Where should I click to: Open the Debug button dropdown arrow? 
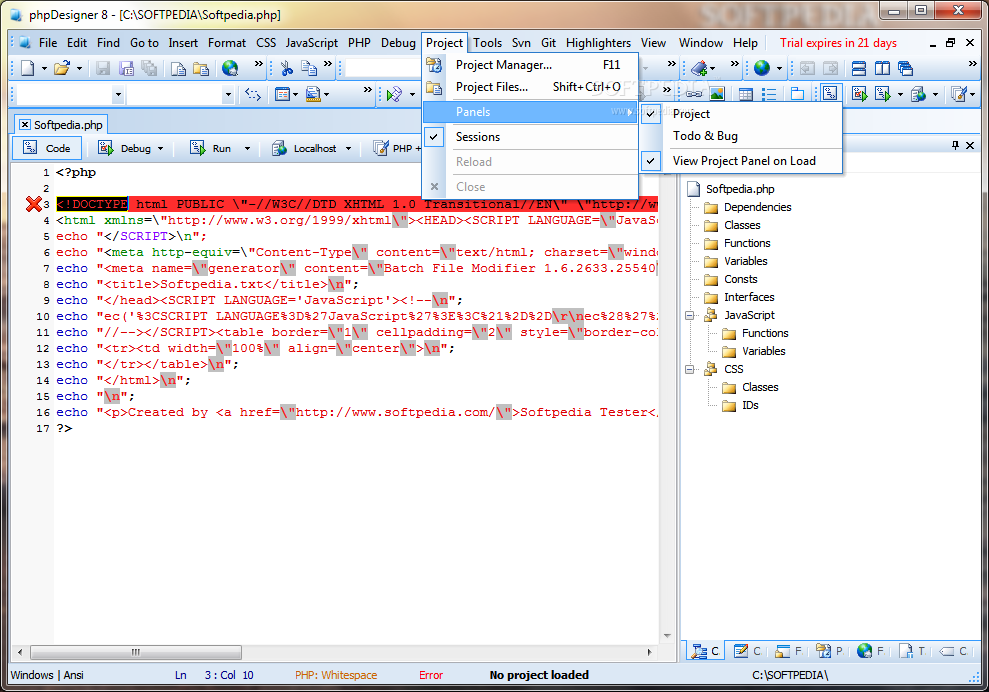point(160,149)
